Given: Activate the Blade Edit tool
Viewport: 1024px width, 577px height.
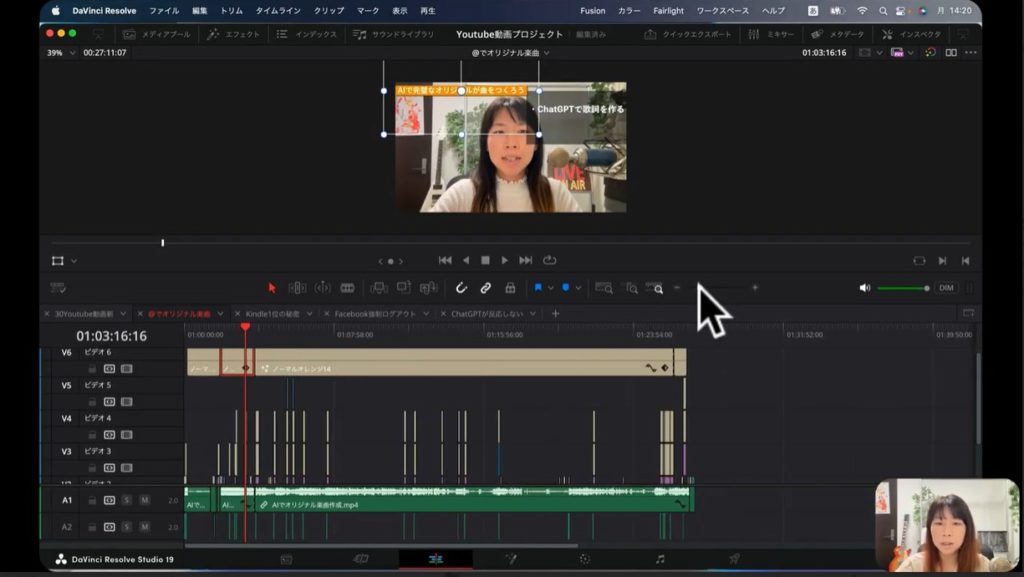Looking at the screenshot, I should tap(347, 288).
